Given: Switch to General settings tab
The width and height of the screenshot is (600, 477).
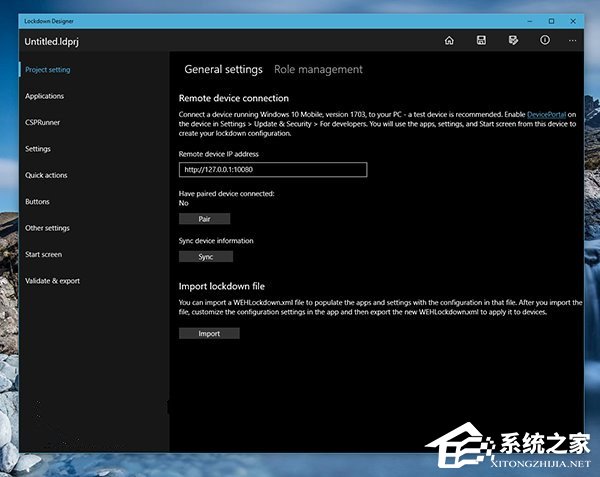Looking at the screenshot, I should click(223, 69).
